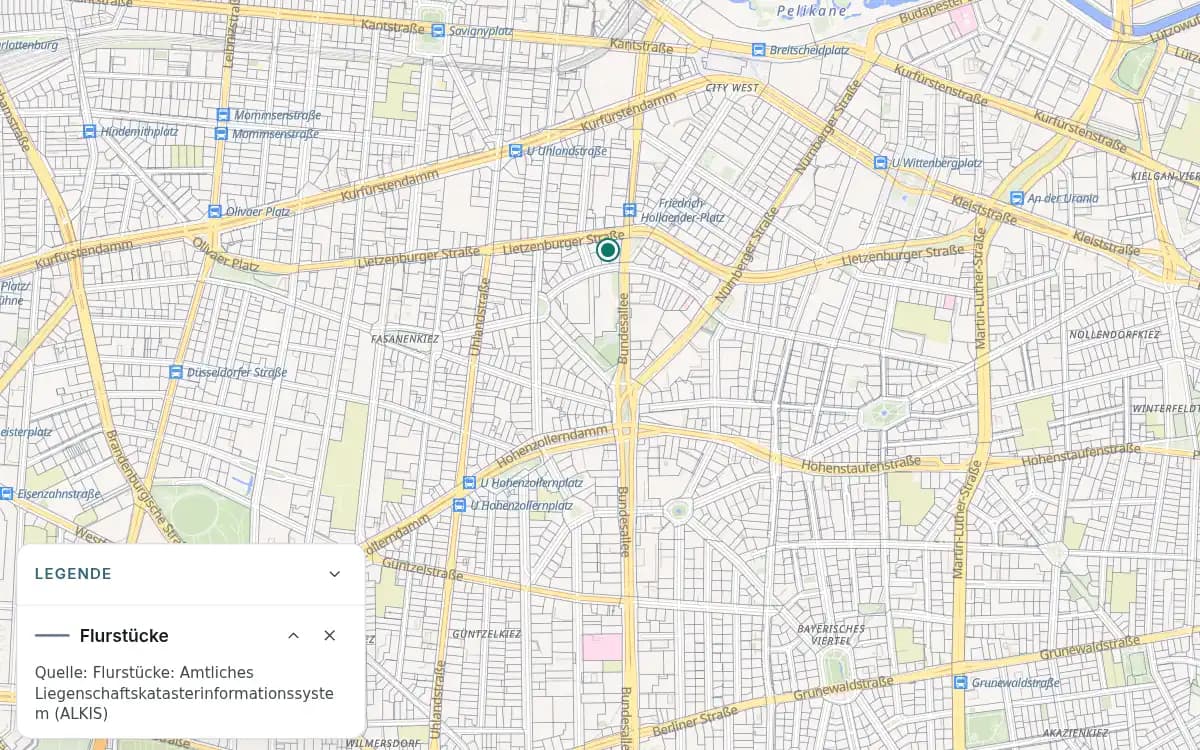Collapse the Flurstücke layer details

pyautogui.click(x=294, y=636)
